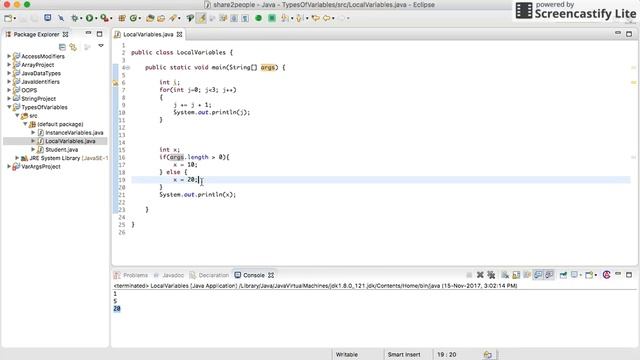Switch to LocalVariables.java editor tab
640x360 pixels.
[x=148, y=35]
